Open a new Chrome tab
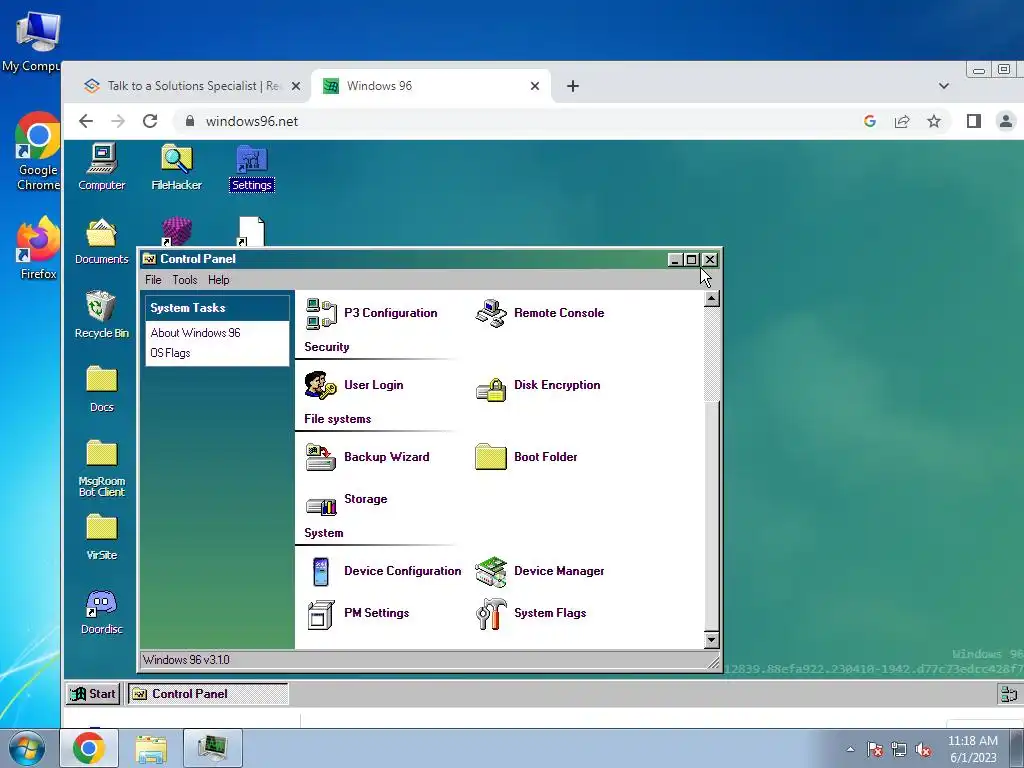The height and width of the screenshot is (768, 1024). pos(573,86)
